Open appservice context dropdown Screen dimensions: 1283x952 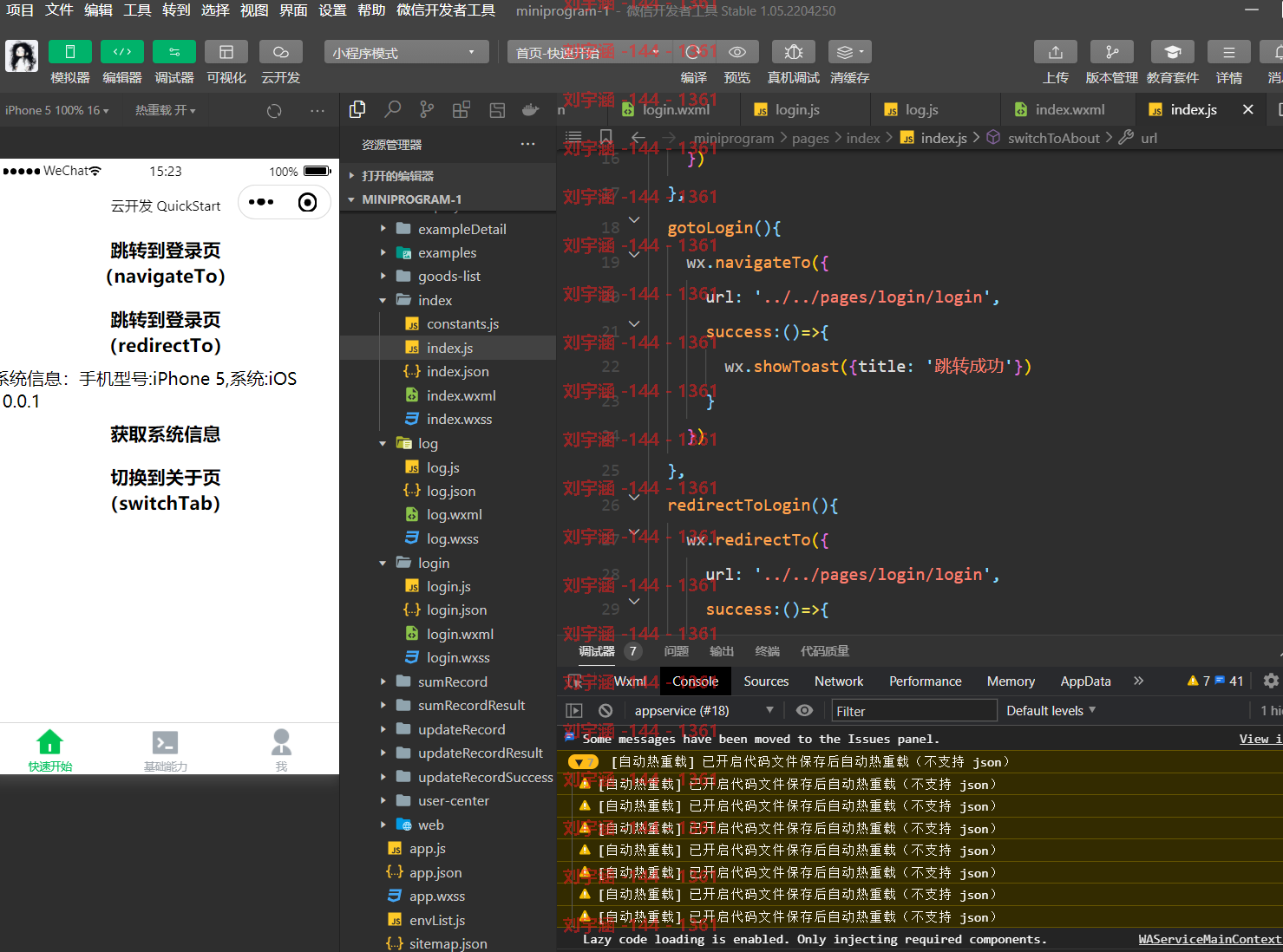[x=704, y=711]
